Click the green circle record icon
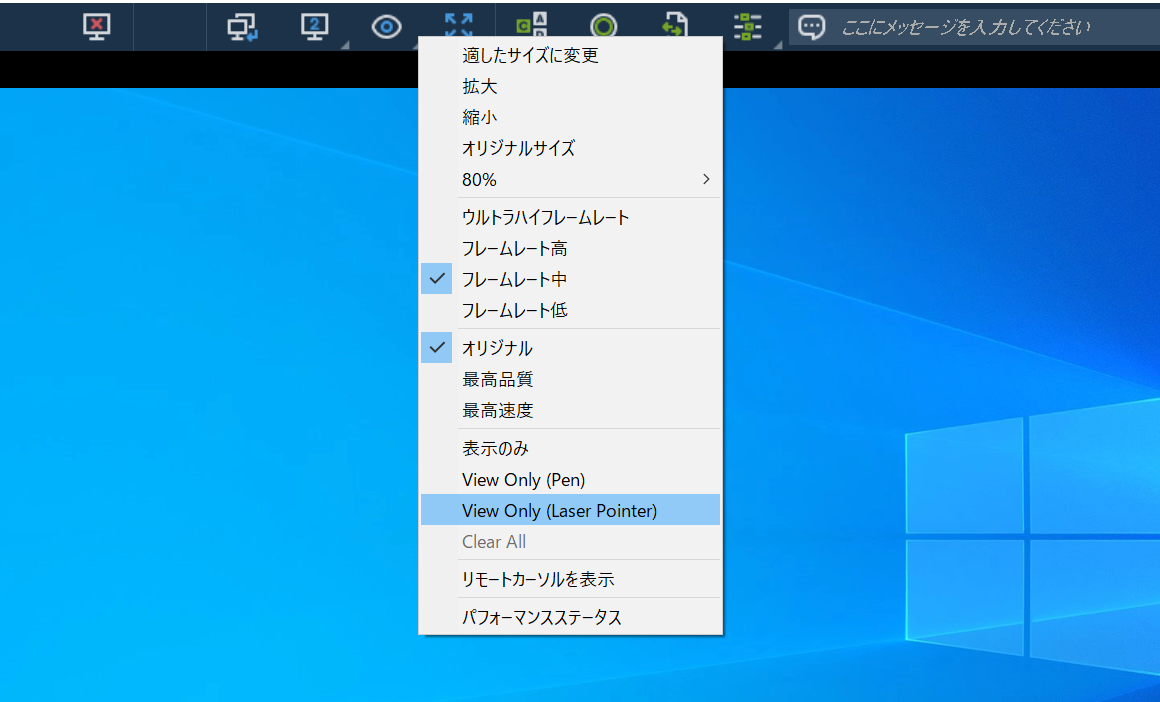 pos(604,26)
